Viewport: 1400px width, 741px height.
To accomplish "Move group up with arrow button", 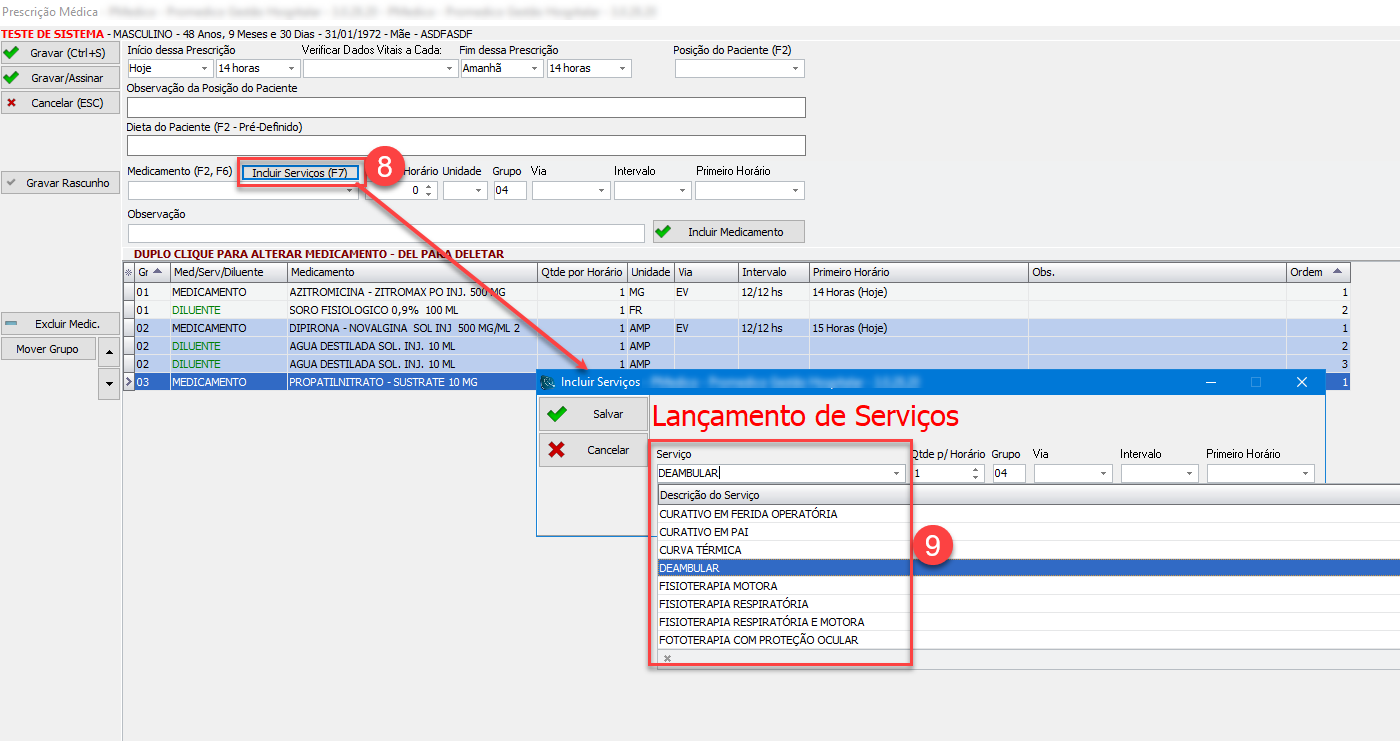I will pos(109,347).
